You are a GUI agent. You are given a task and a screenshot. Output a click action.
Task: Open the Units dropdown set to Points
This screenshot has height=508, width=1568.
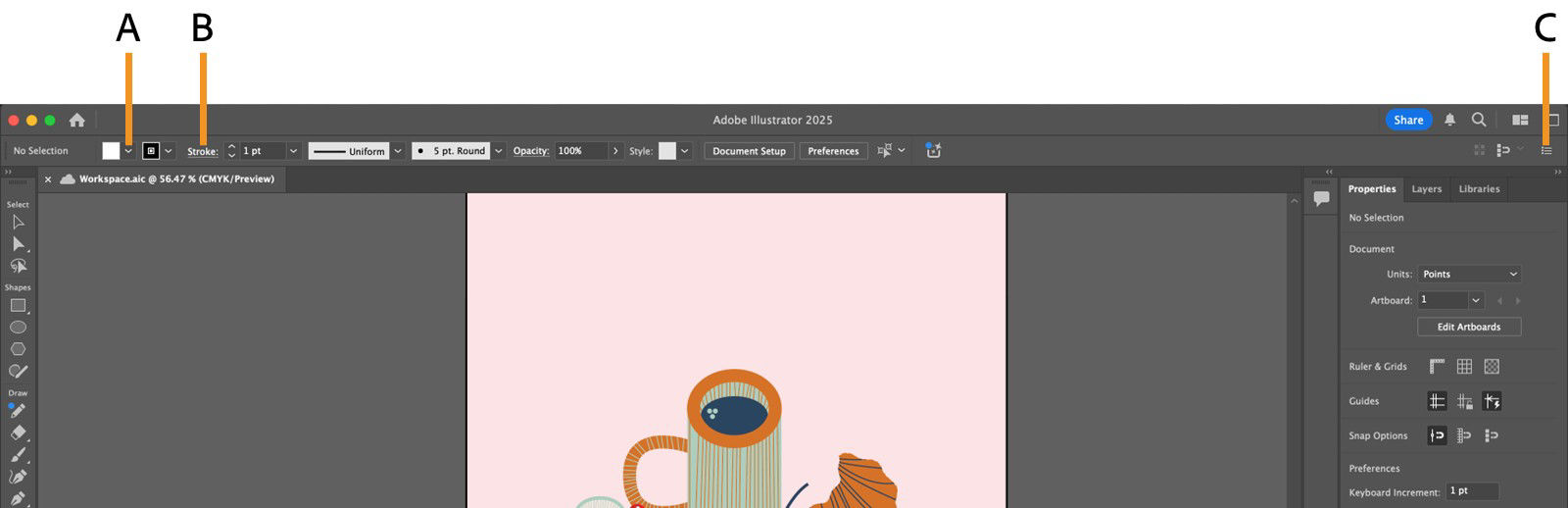pos(1469,275)
